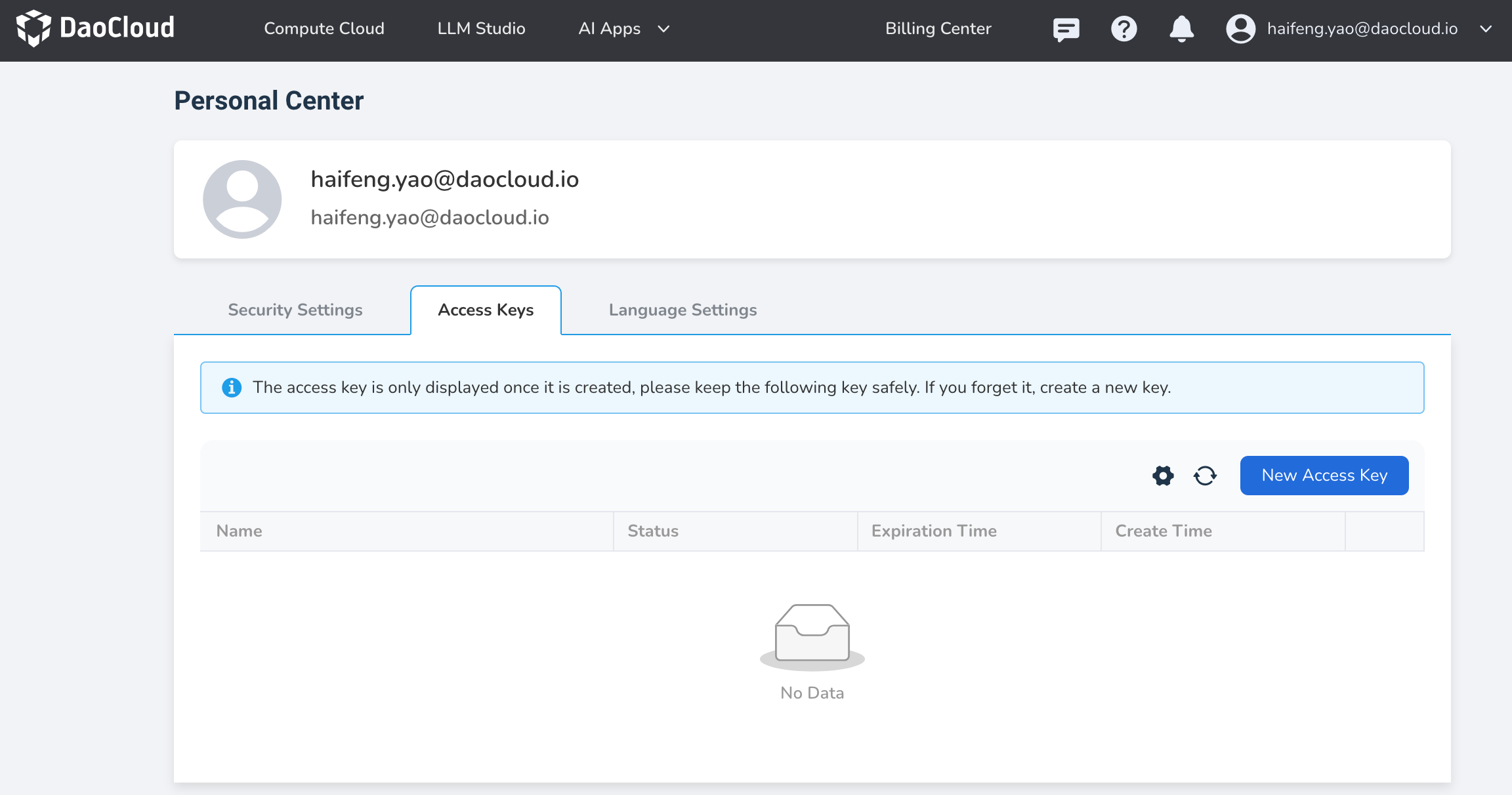The image size is (1512, 795).
Task: Open the help question mark icon
Action: click(1123, 29)
